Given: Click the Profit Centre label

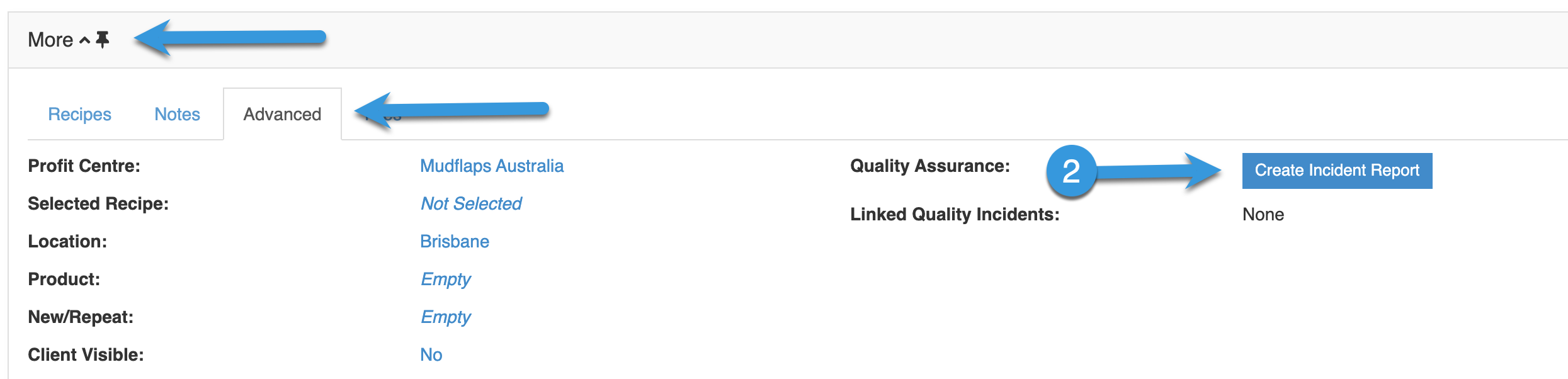Looking at the screenshot, I should 84,166.
